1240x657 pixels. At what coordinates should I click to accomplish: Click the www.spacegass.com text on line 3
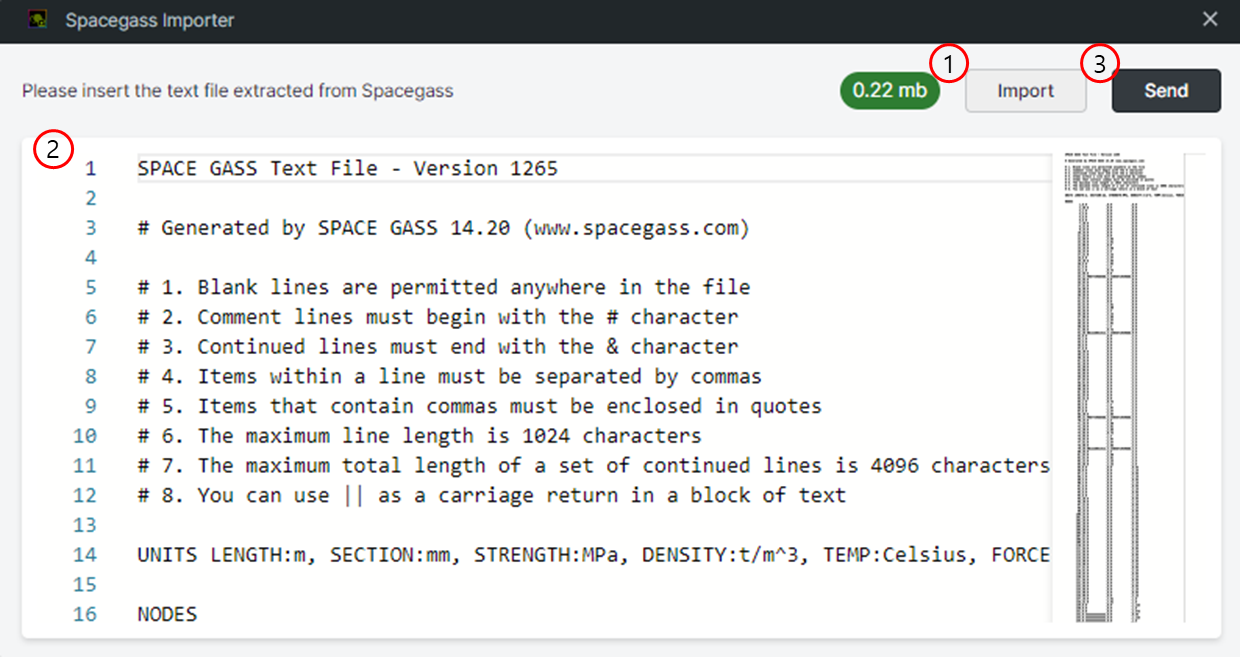click(636, 228)
